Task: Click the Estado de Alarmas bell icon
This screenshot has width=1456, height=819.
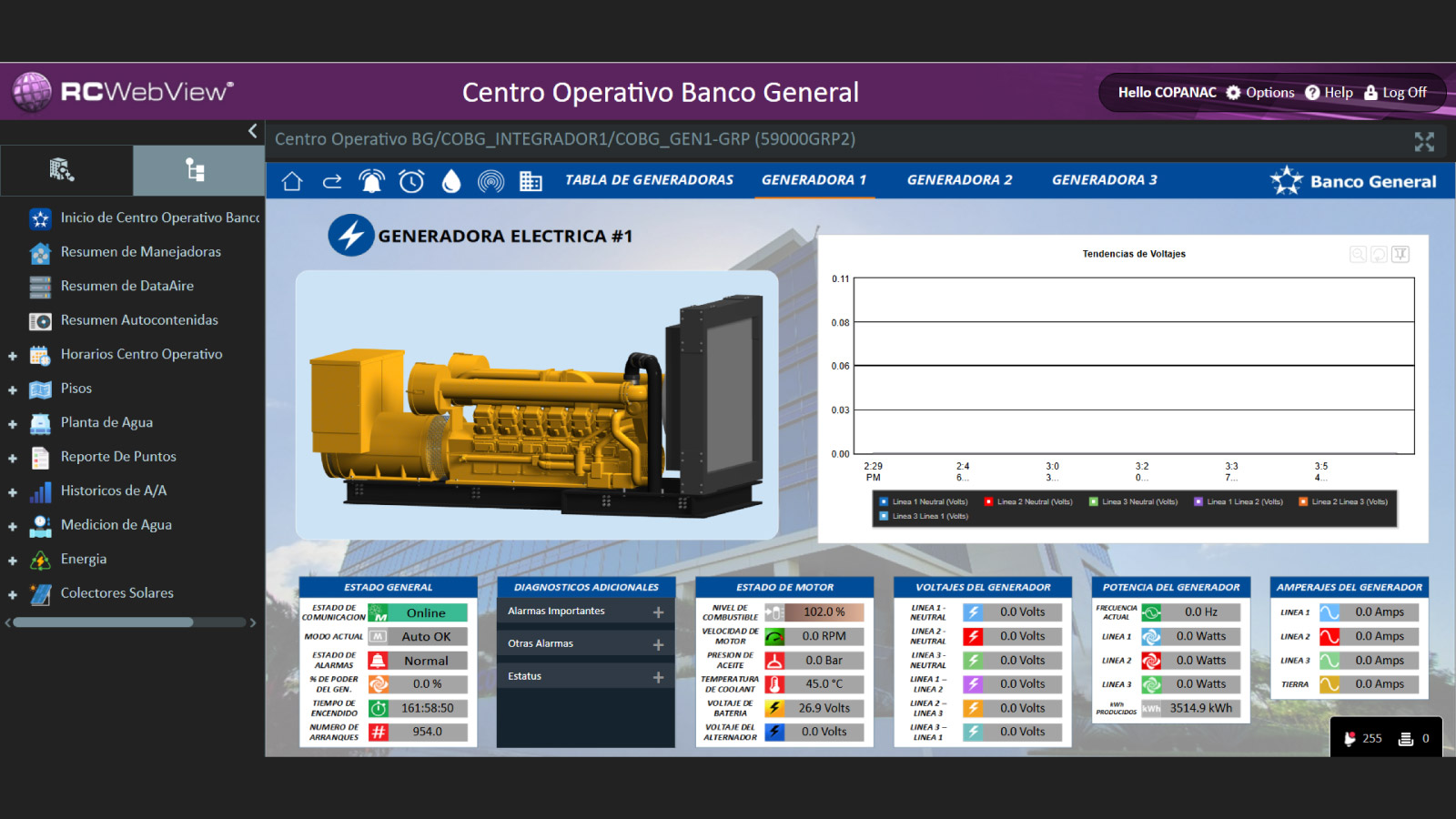Action: [x=379, y=661]
